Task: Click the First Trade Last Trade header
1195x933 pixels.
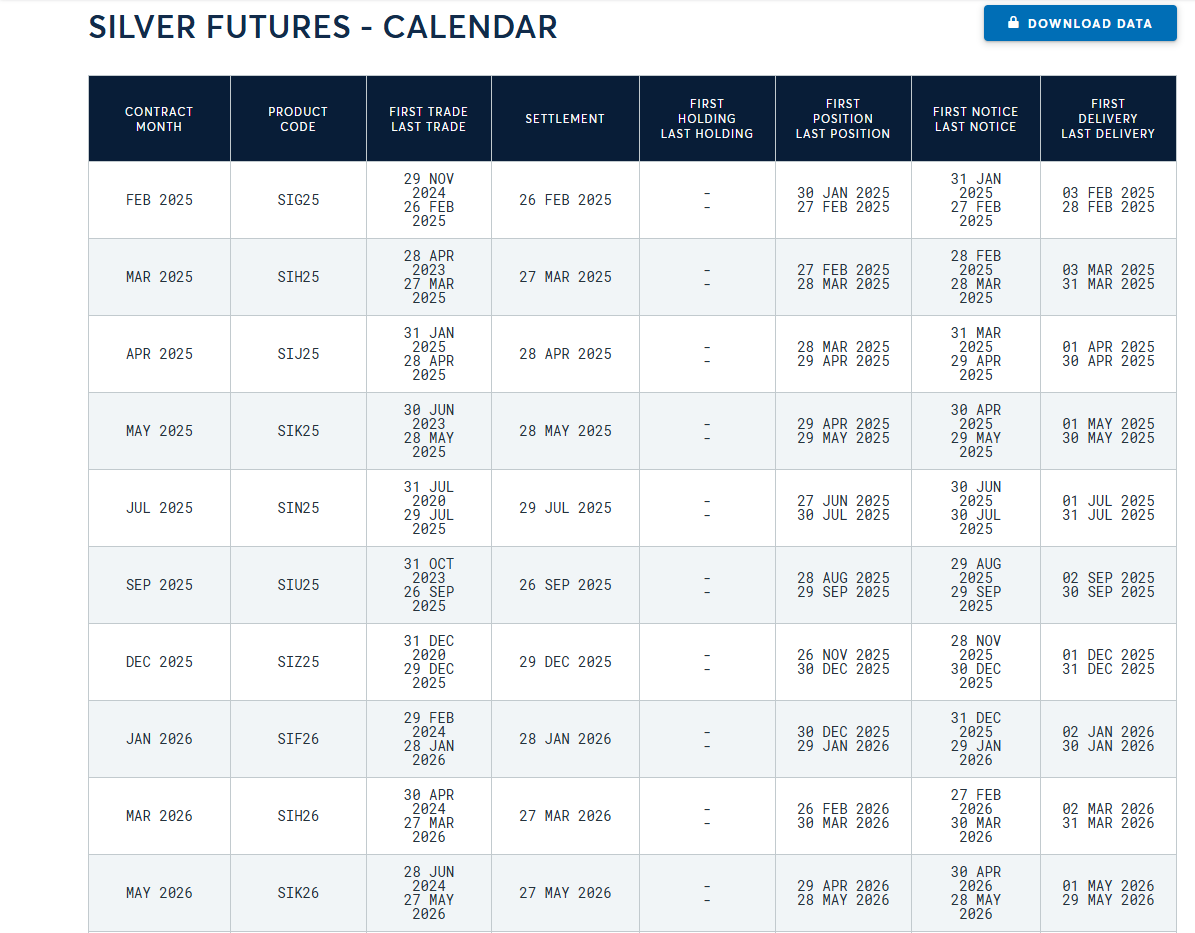Action: [x=428, y=119]
